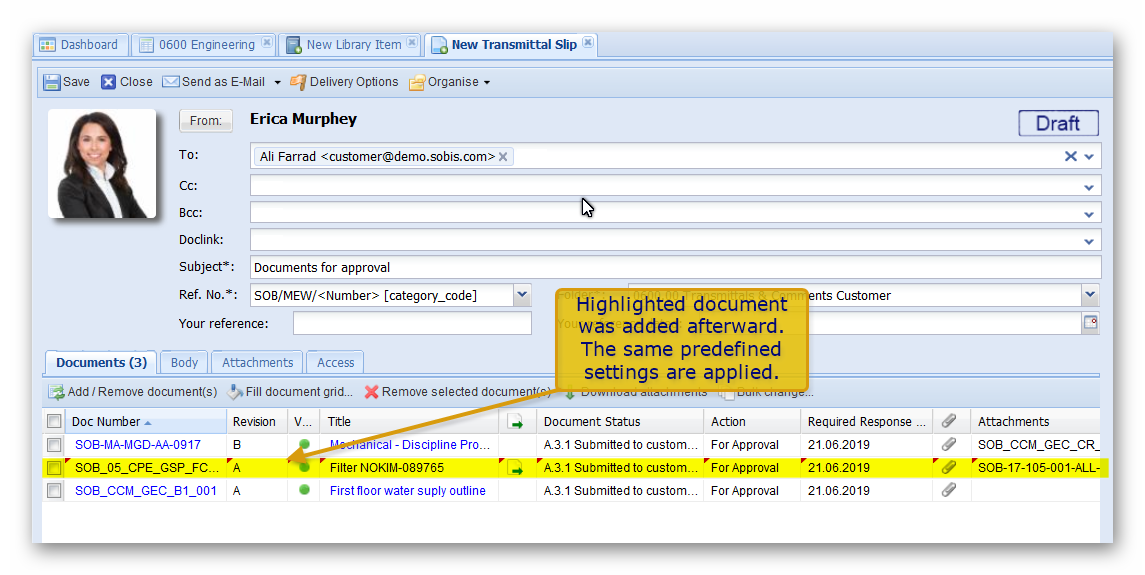1145x575 pixels.
Task: Click green arrow icon in highlighted row
Action: click(x=516, y=468)
